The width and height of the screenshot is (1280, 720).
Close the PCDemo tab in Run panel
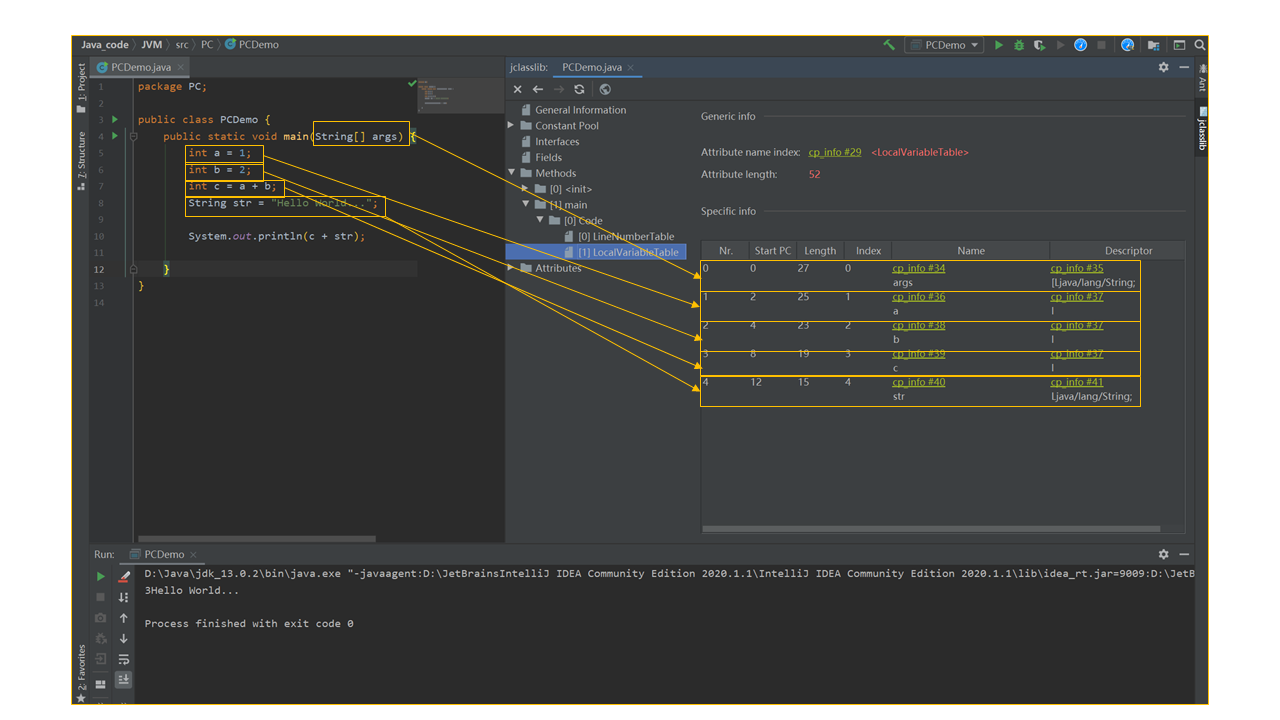coord(193,555)
